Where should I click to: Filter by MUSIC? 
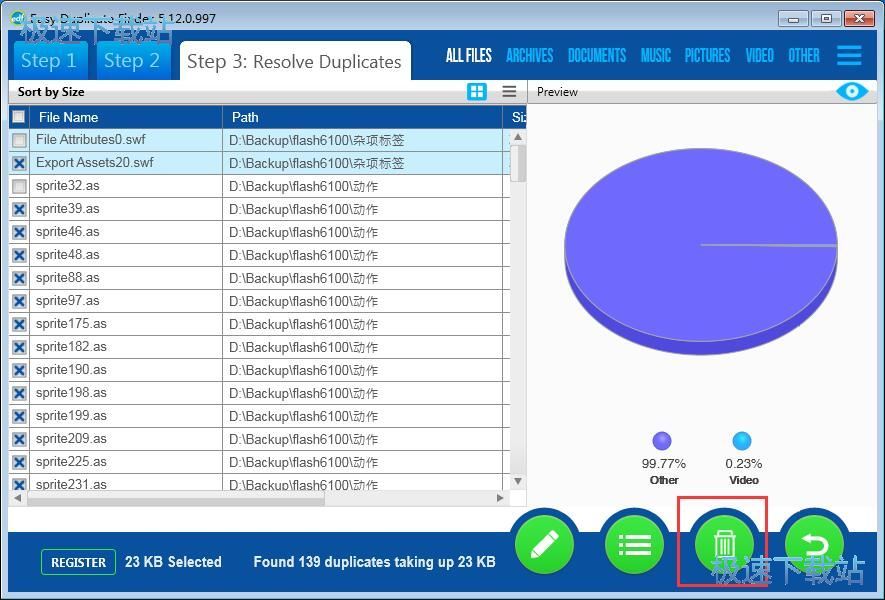click(x=655, y=55)
